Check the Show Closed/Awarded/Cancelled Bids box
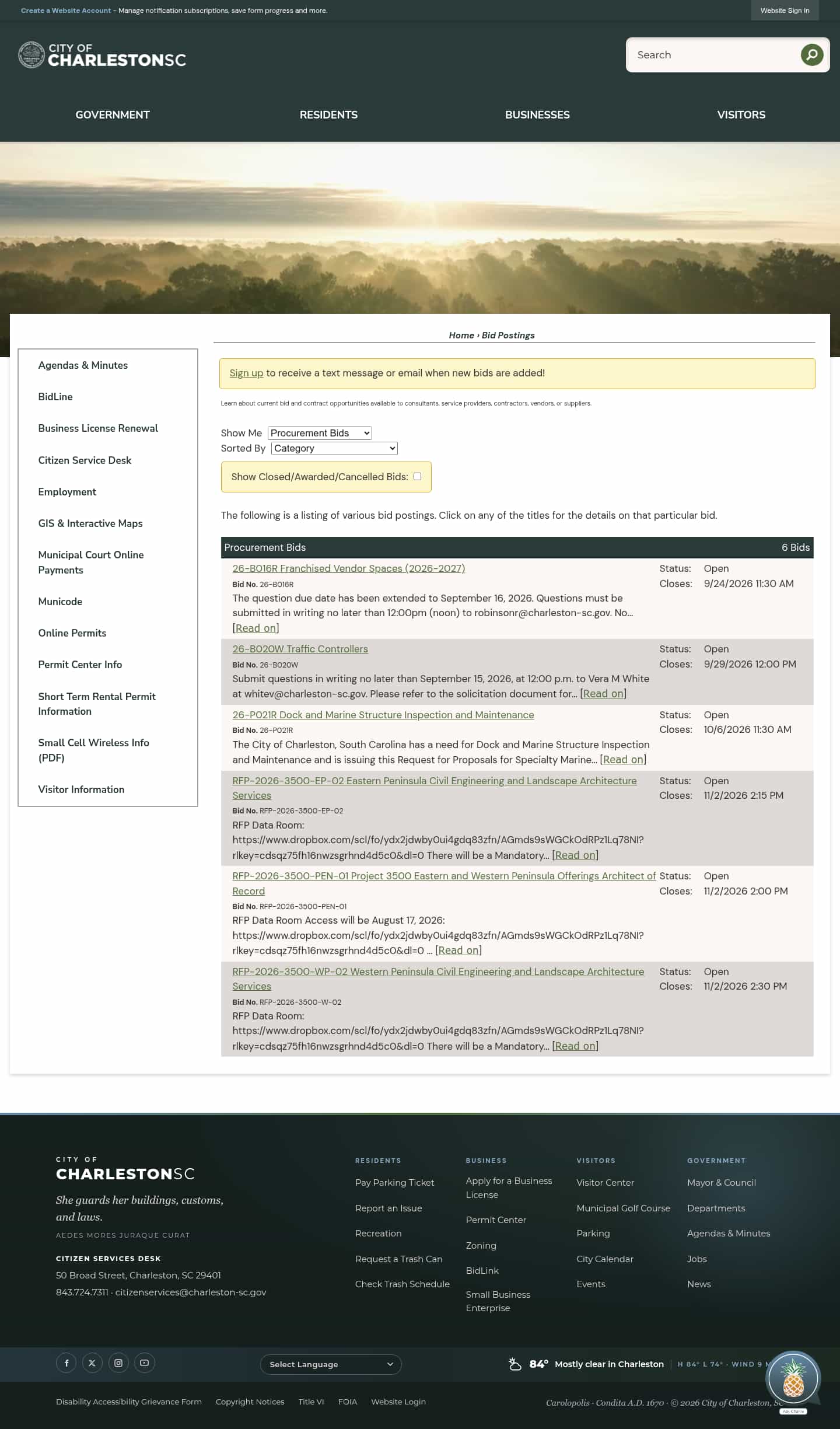 [x=418, y=476]
